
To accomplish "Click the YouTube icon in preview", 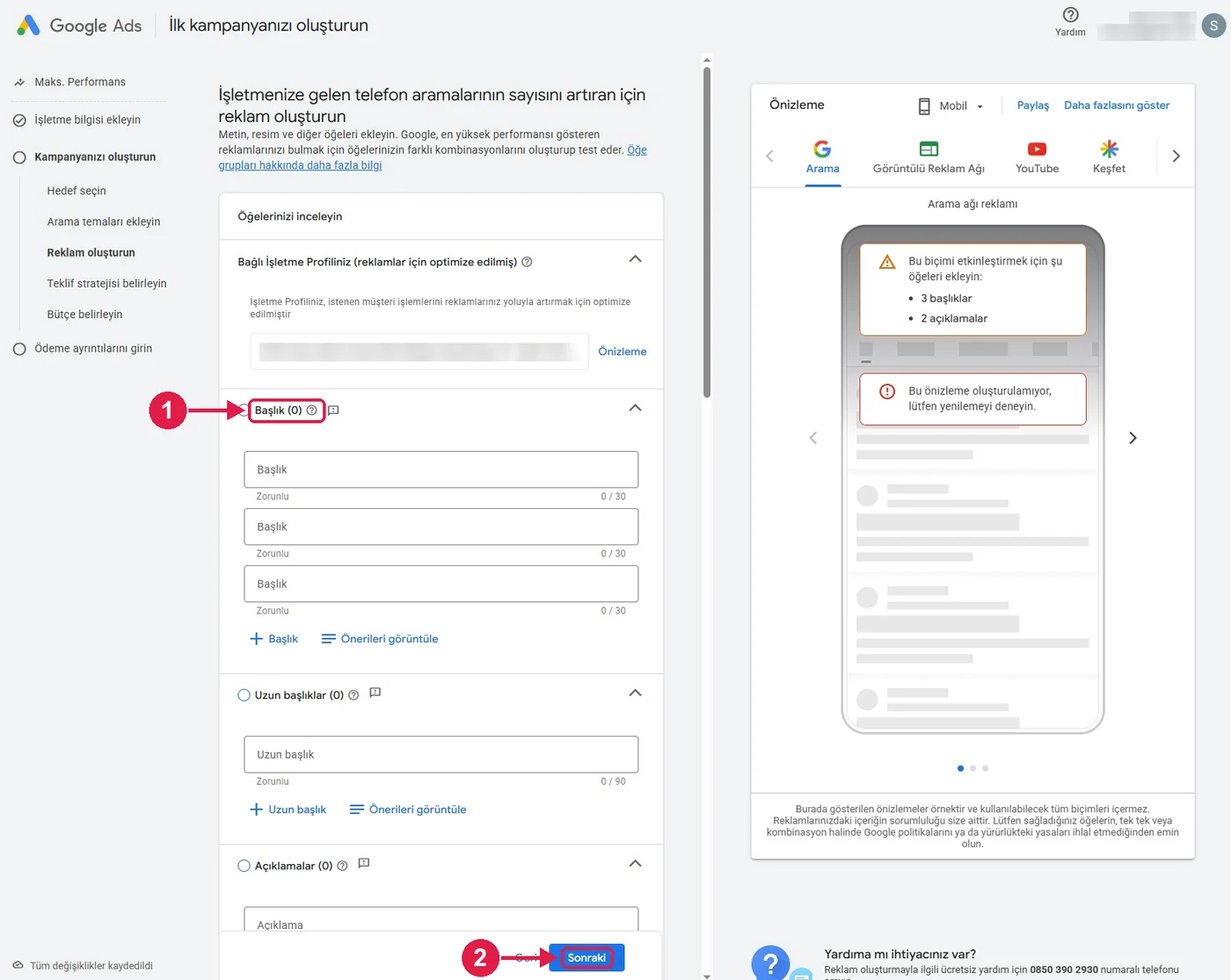I will click(1038, 149).
